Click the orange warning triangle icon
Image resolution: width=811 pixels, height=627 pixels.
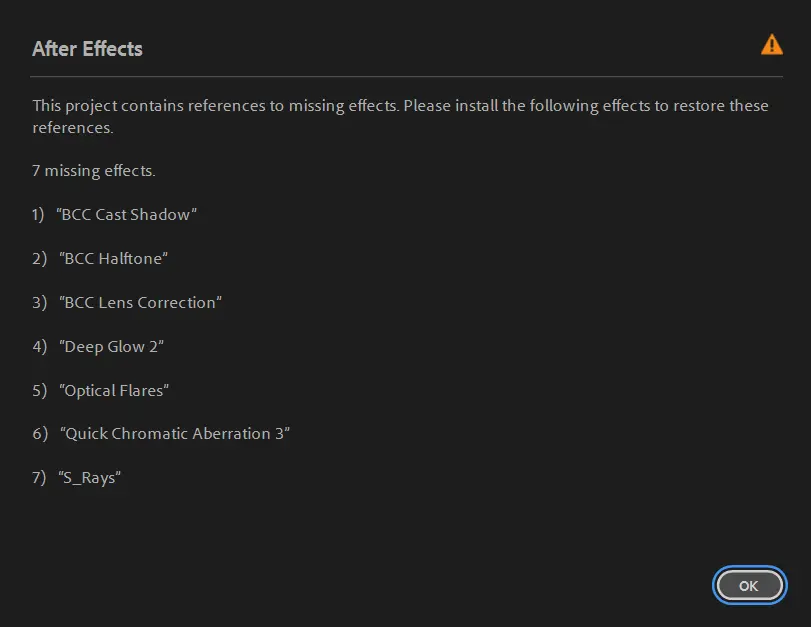(771, 44)
